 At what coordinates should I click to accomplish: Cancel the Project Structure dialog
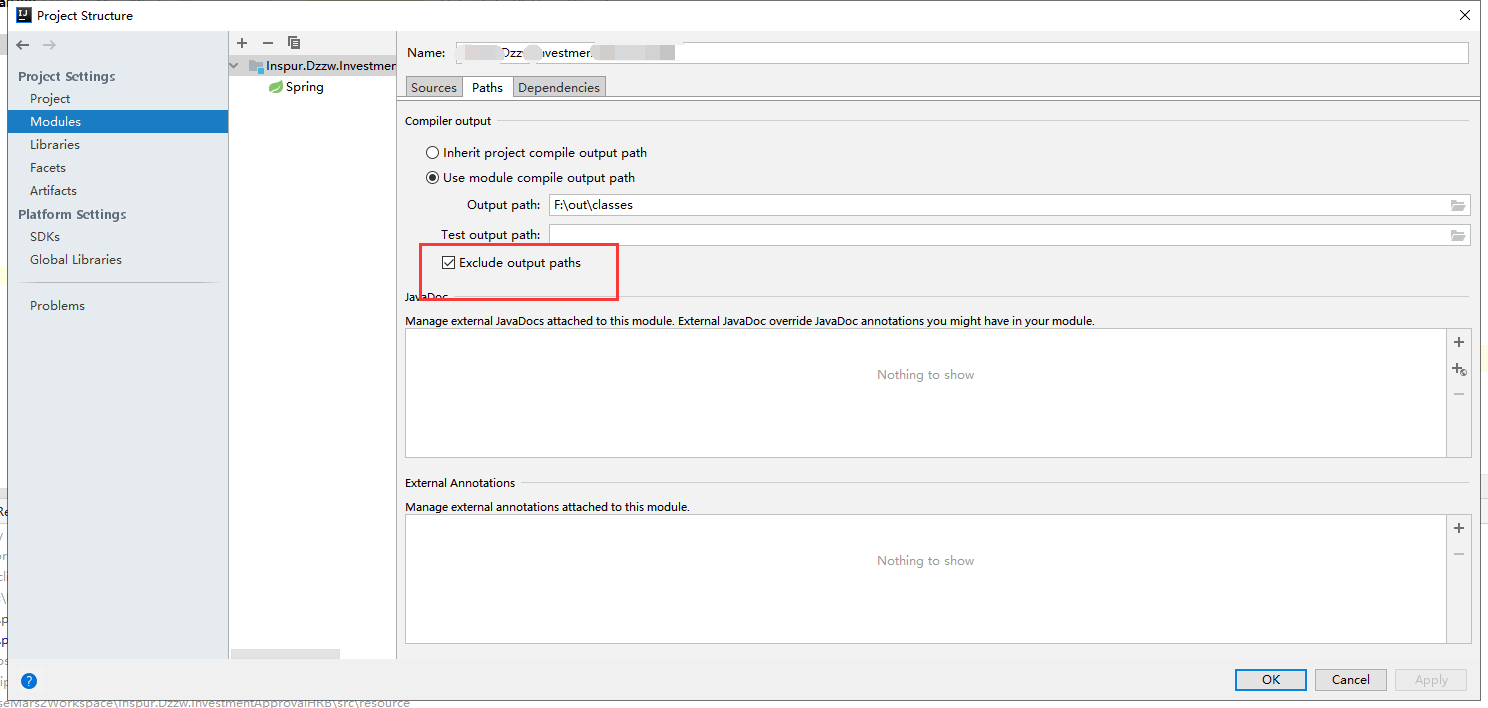[x=1350, y=679]
